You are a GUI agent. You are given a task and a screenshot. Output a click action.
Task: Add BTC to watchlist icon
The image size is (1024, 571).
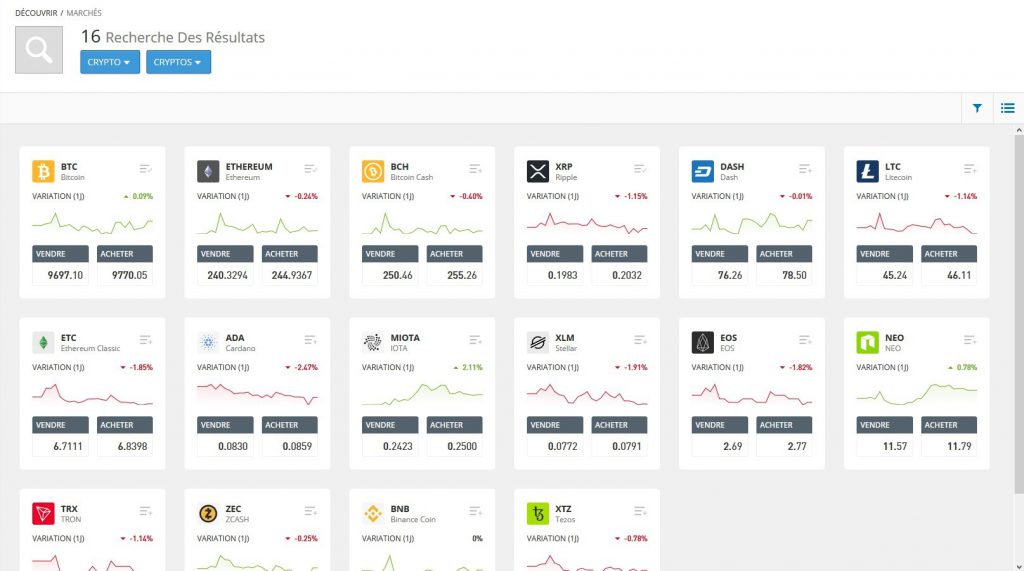pos(146,169)
